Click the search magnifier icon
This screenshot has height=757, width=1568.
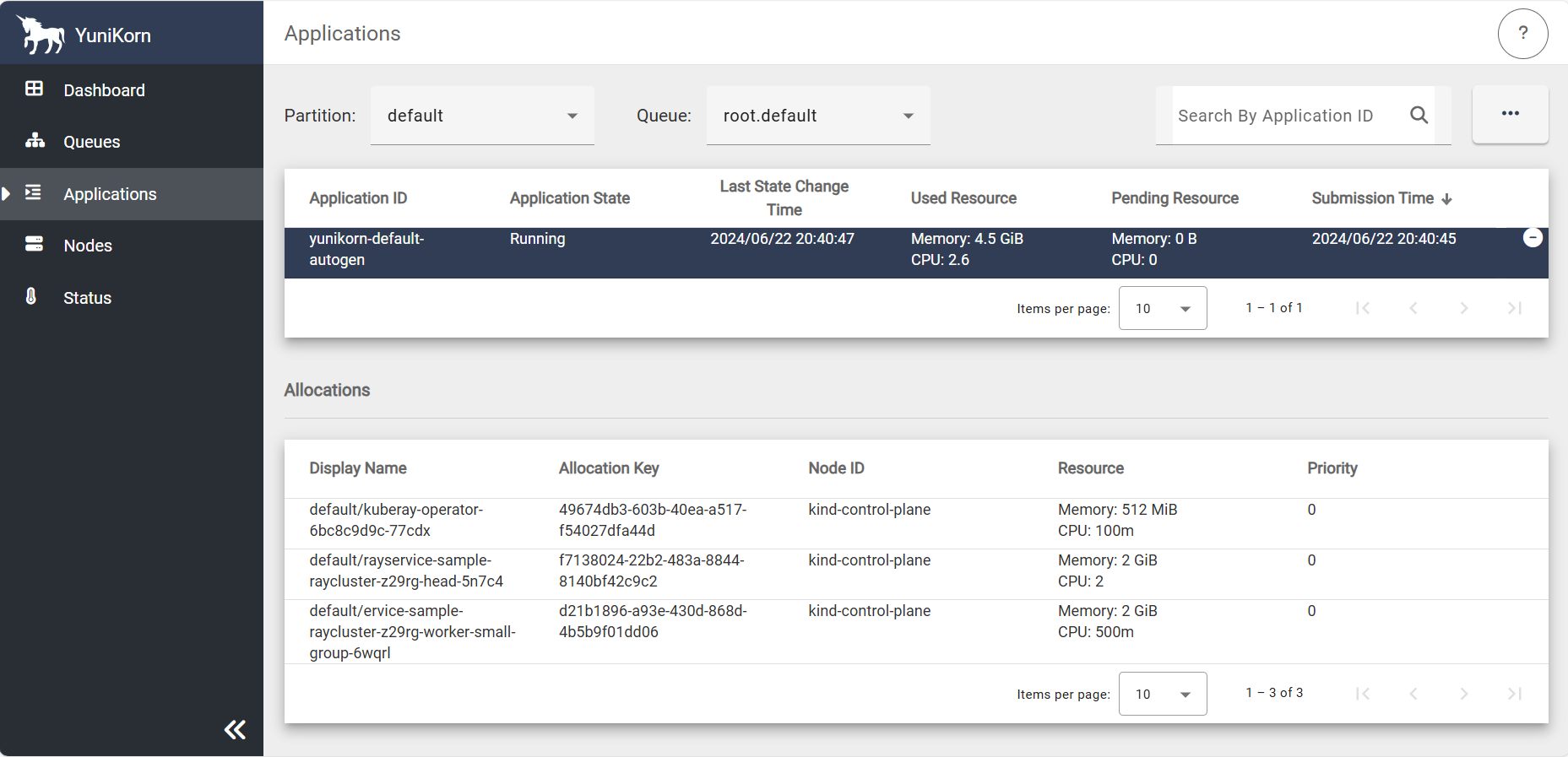coord(1419,116)
